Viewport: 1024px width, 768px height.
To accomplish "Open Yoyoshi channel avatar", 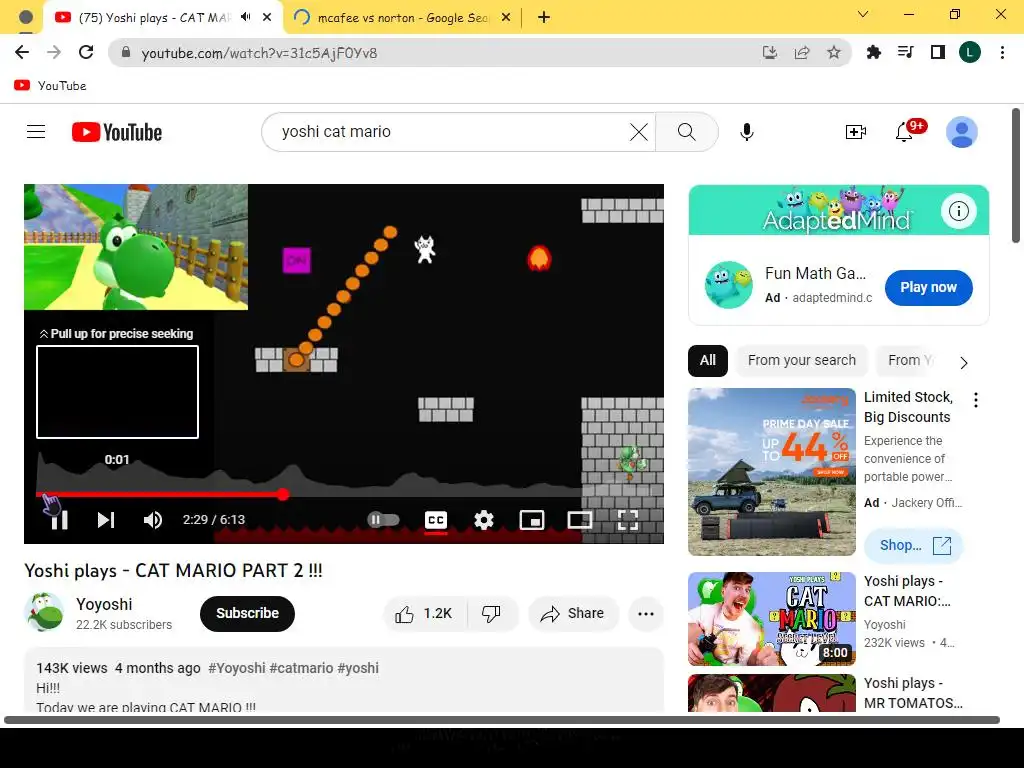I will [x=44, y=612].
